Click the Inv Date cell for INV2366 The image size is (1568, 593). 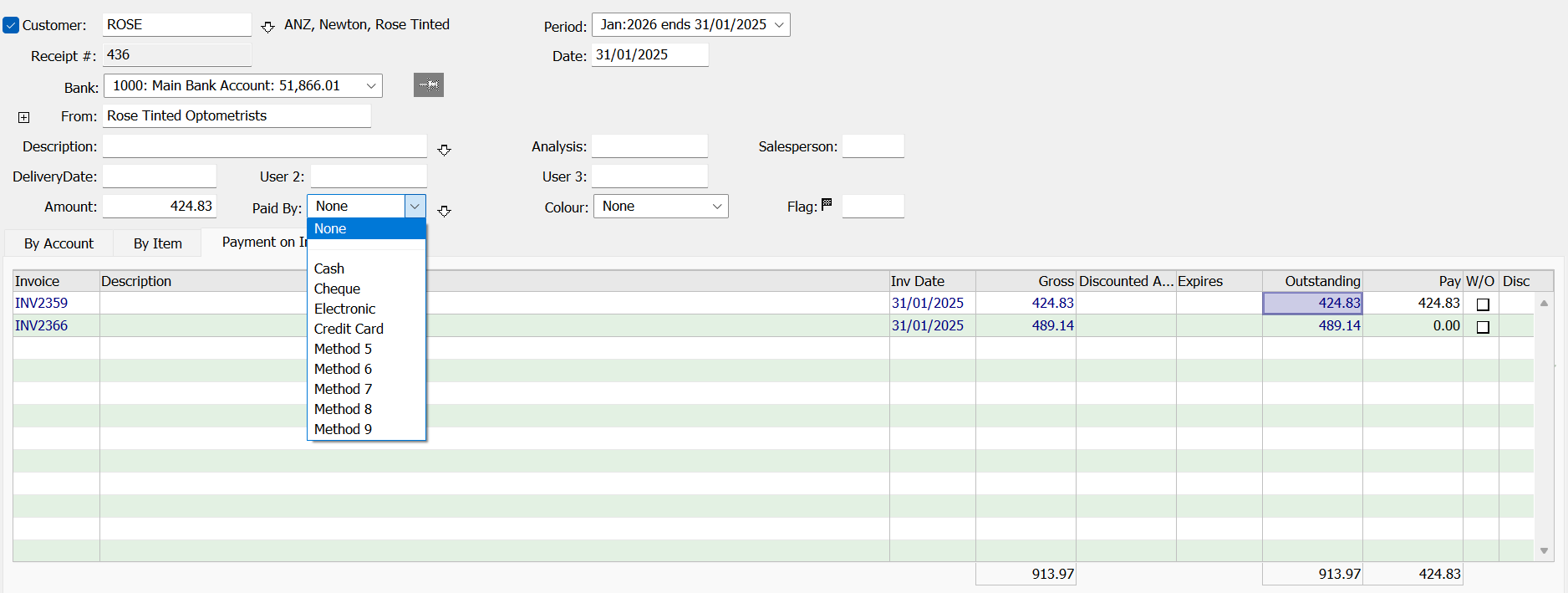tap(933, 325)
